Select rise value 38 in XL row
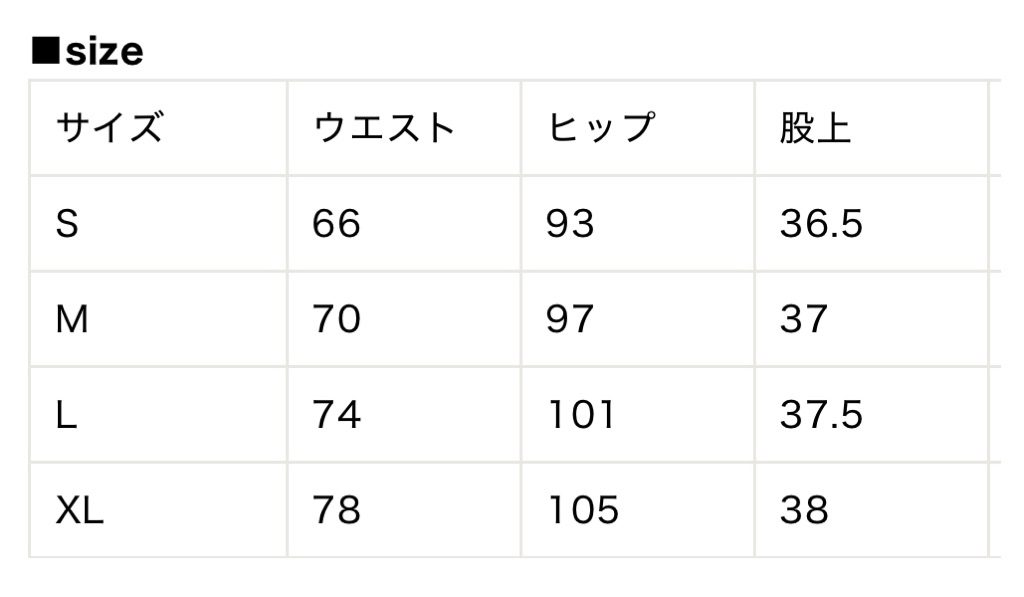Image resolution: width=1024 pixels, height=597 pixels. 804,512
